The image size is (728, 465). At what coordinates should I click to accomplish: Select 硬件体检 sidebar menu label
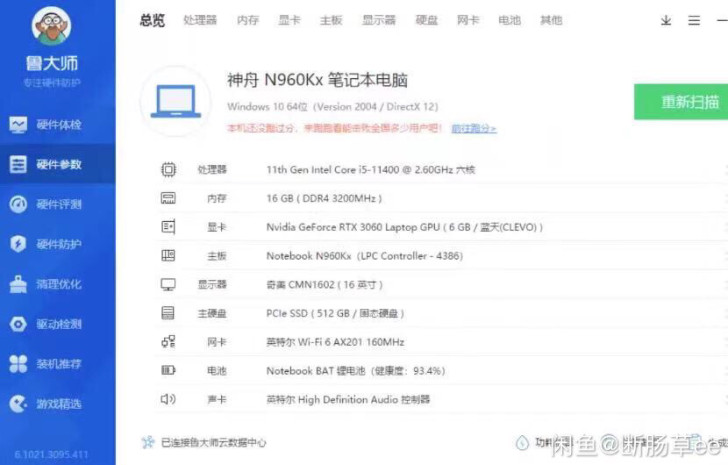pyautogui.click(x=59, y=125)
